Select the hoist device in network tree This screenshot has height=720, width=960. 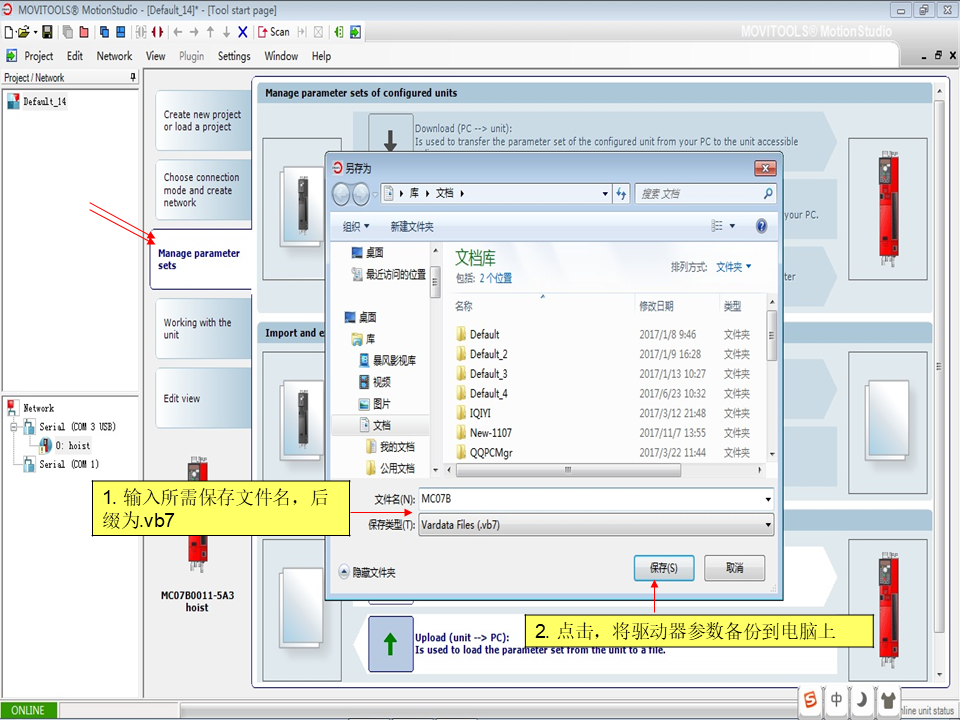coord(72,446)
